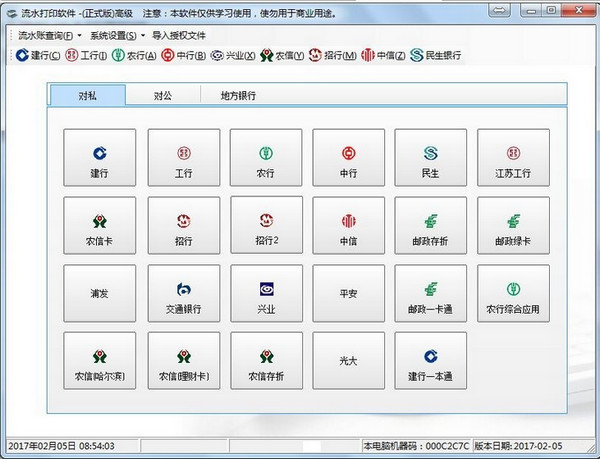Select the 中行 bank tile

[x=349, y=158]
